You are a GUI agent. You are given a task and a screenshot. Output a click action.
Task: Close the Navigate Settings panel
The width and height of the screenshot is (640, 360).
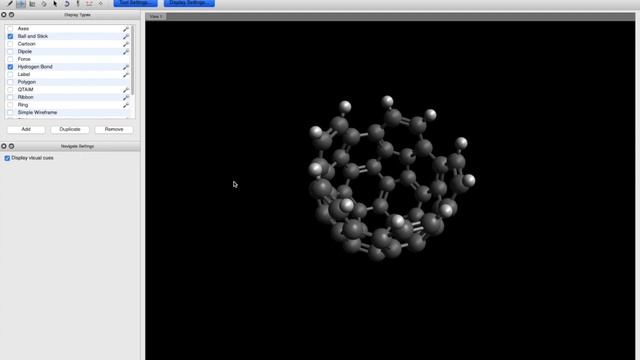click(x=4, y=146)
